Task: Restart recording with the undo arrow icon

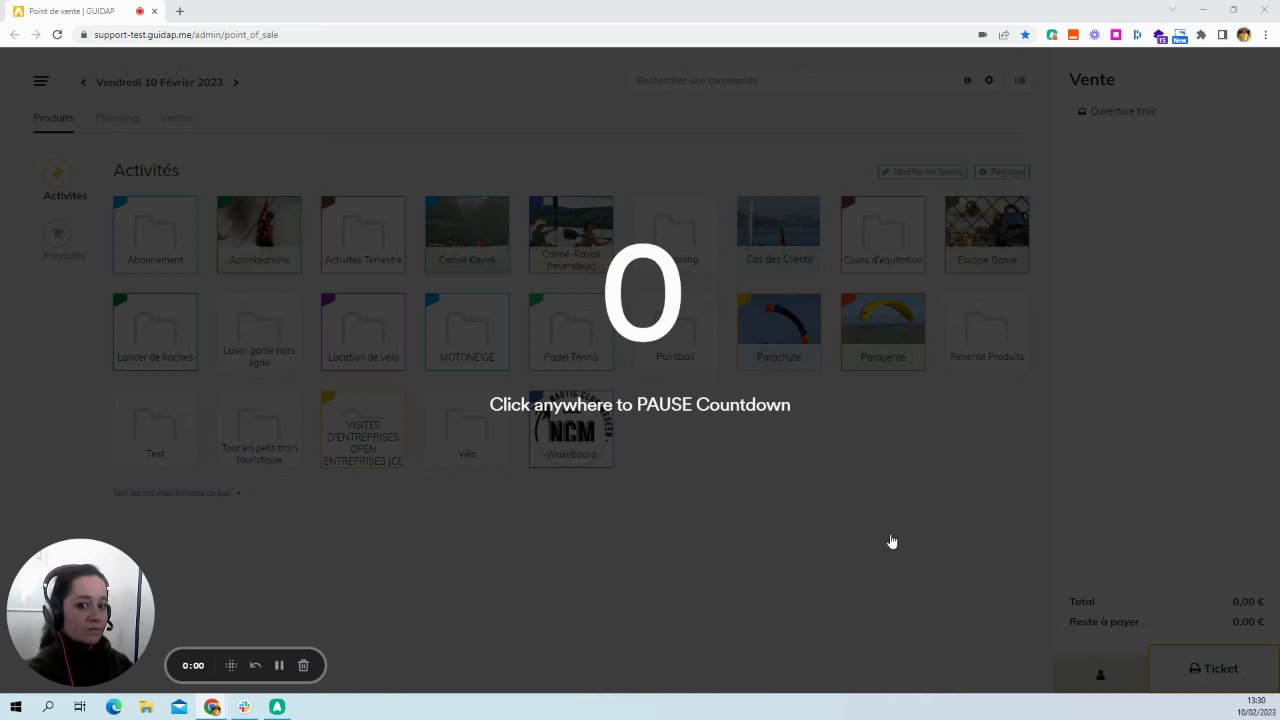Action: [255, 665]
